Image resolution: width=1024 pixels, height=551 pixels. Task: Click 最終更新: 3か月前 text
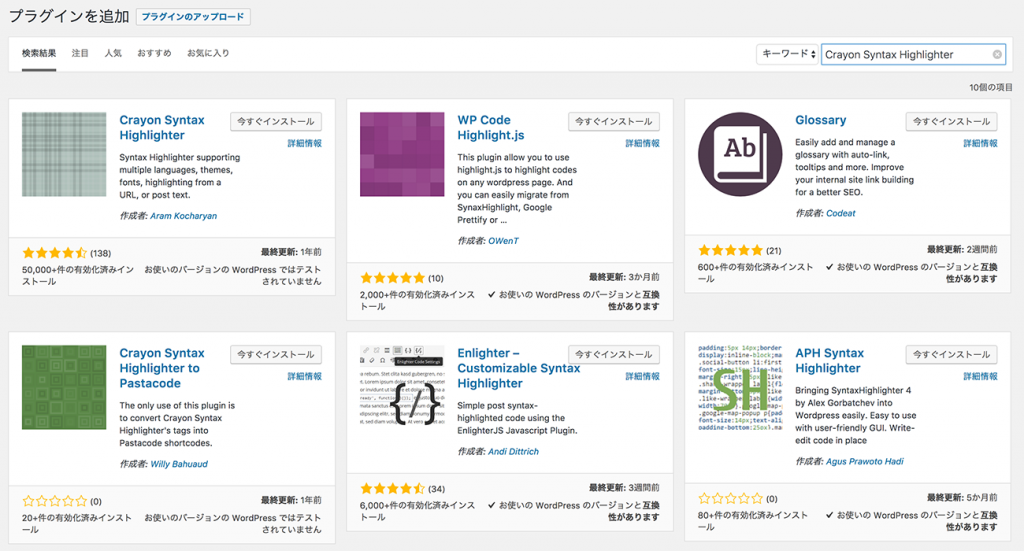(x=624, y=277)
